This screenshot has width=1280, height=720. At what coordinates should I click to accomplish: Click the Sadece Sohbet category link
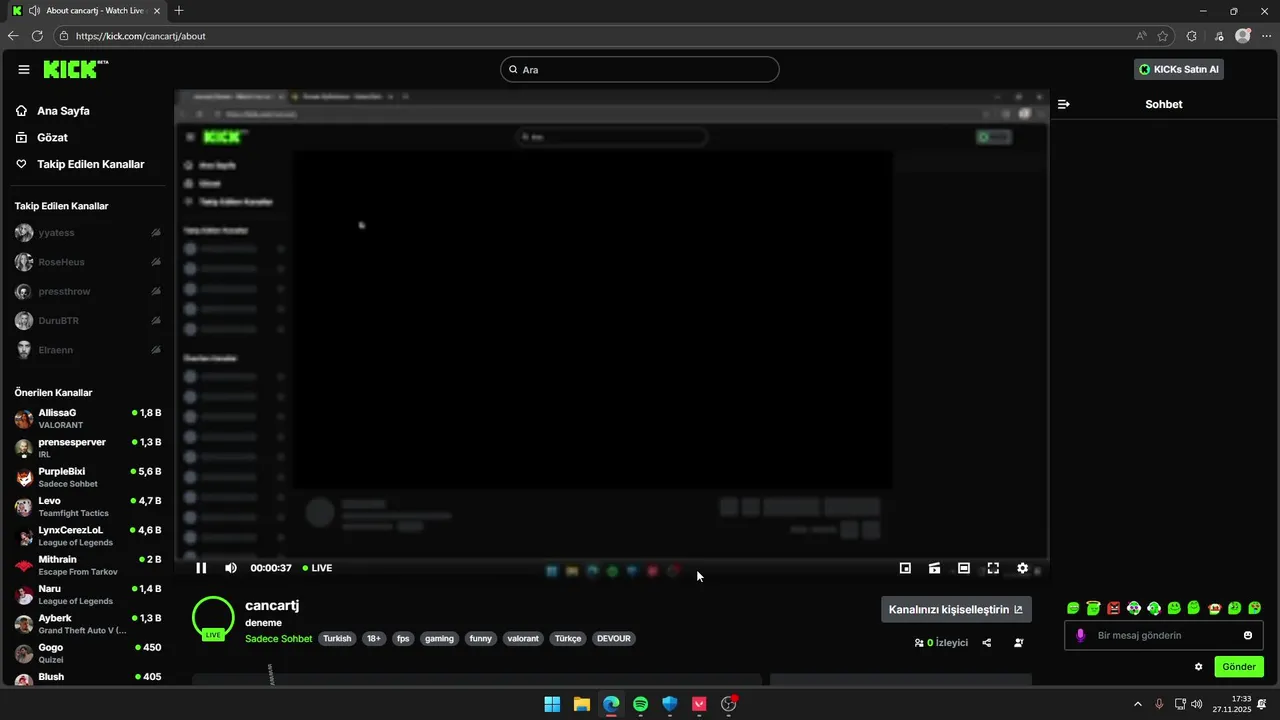pos(279,639)
